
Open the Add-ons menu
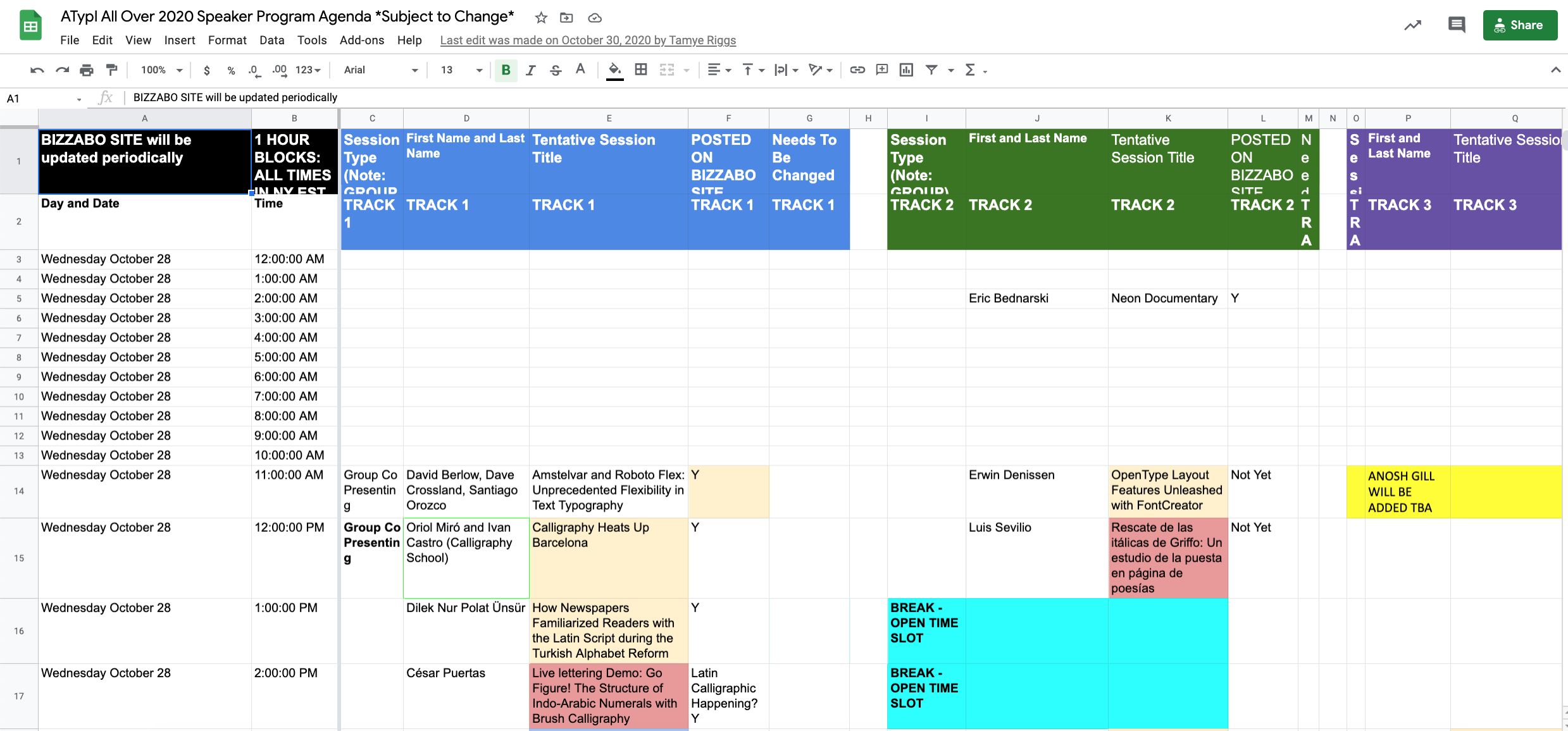click(361, 40)
